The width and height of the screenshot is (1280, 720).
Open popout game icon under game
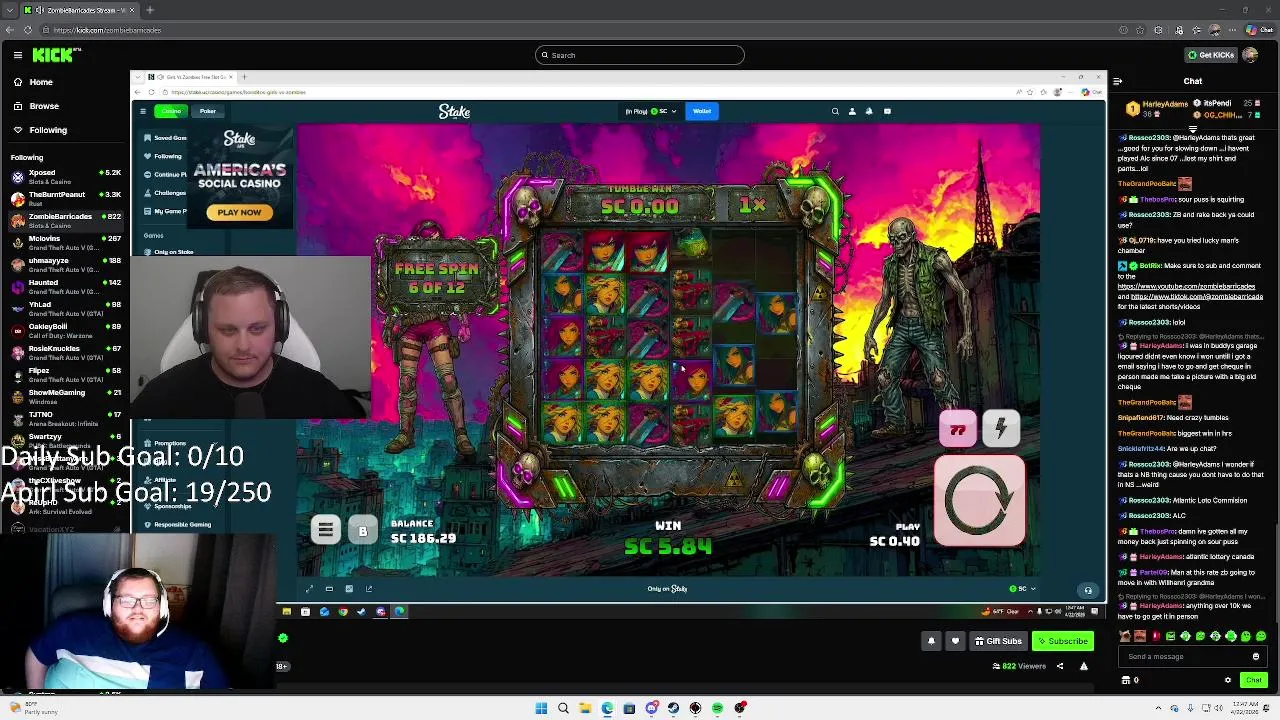(369, 589)
